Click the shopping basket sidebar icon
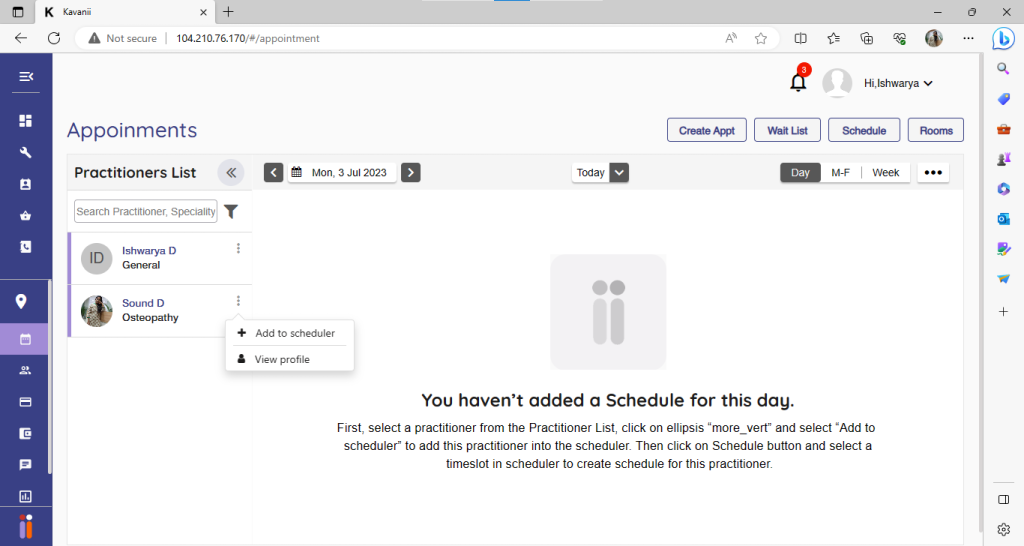Viewport: 1024px width, 546px height. click(x=26, y=216)
